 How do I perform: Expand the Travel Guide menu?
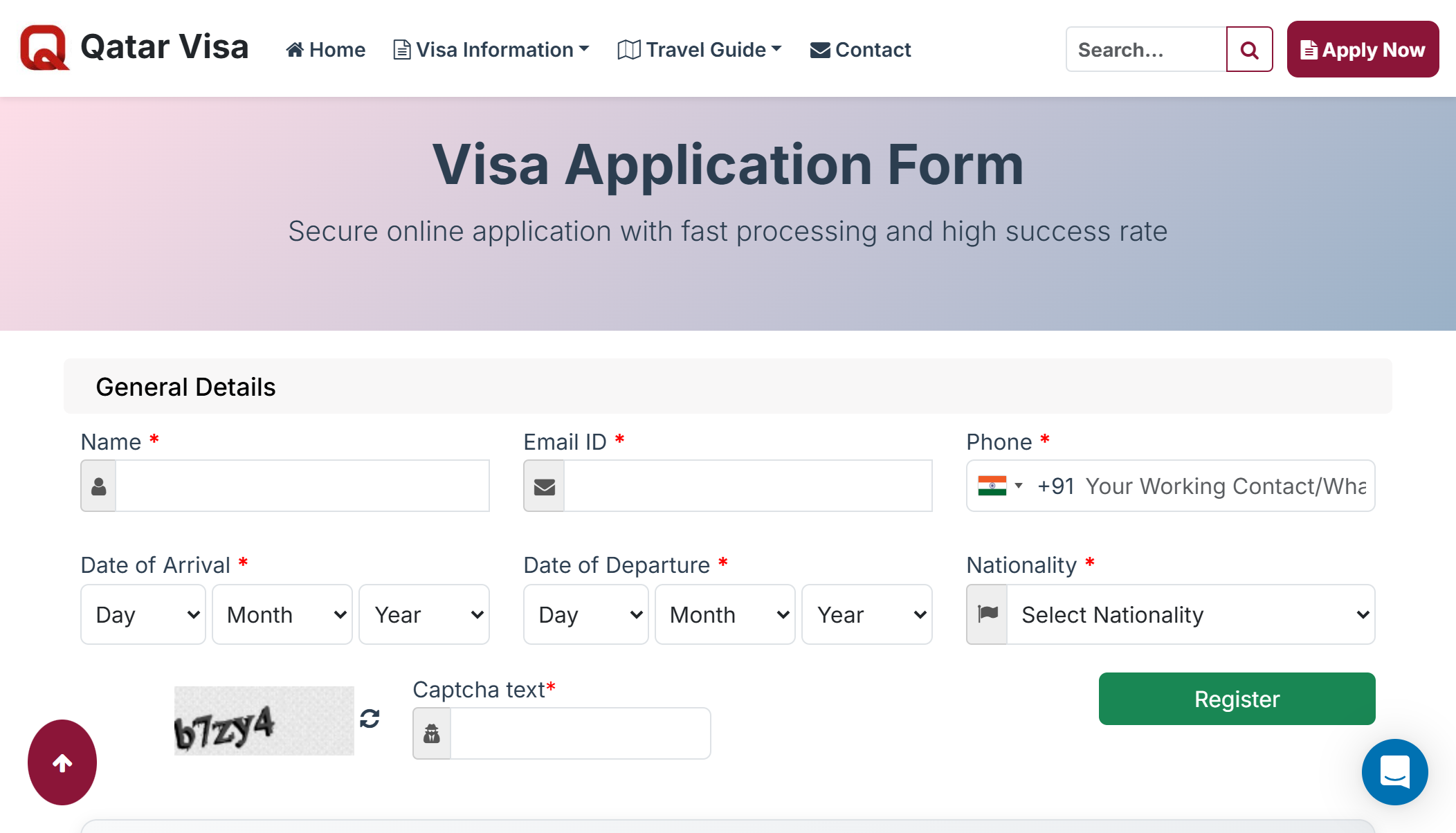[700, 50]
